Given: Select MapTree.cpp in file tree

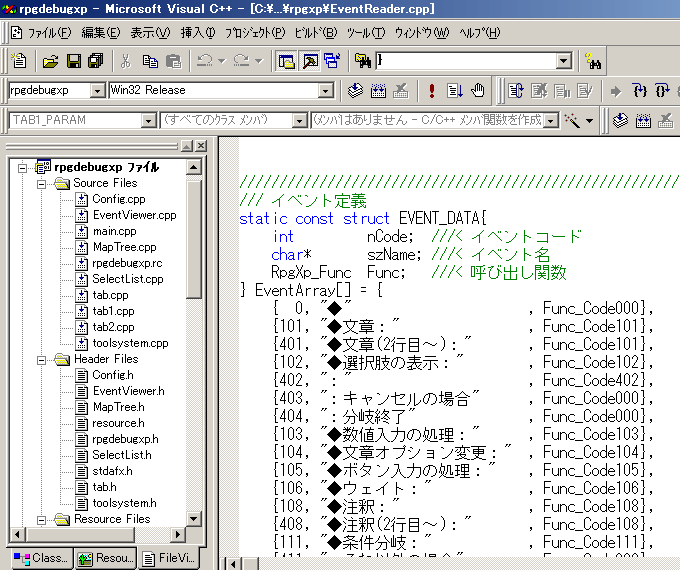Looking at the screenshot, I should (124, 247).
